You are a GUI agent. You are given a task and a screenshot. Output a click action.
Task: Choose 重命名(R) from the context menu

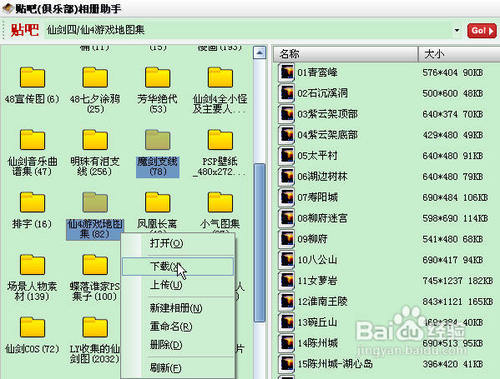tap(178, 326)
